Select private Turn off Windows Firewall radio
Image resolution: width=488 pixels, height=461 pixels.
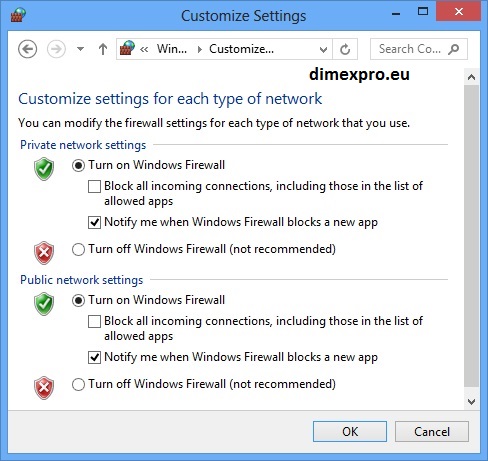point(78,249)
